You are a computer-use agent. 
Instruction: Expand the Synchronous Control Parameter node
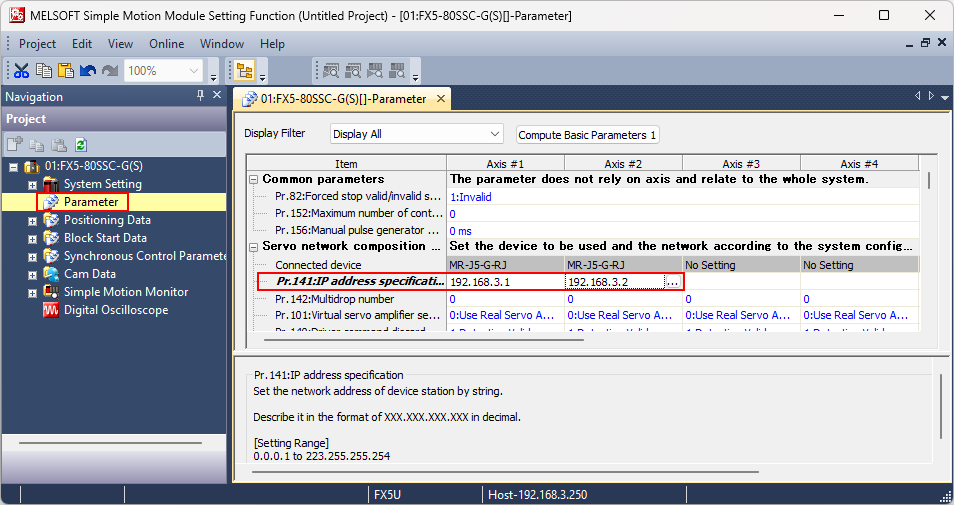(x=32, y=257)
